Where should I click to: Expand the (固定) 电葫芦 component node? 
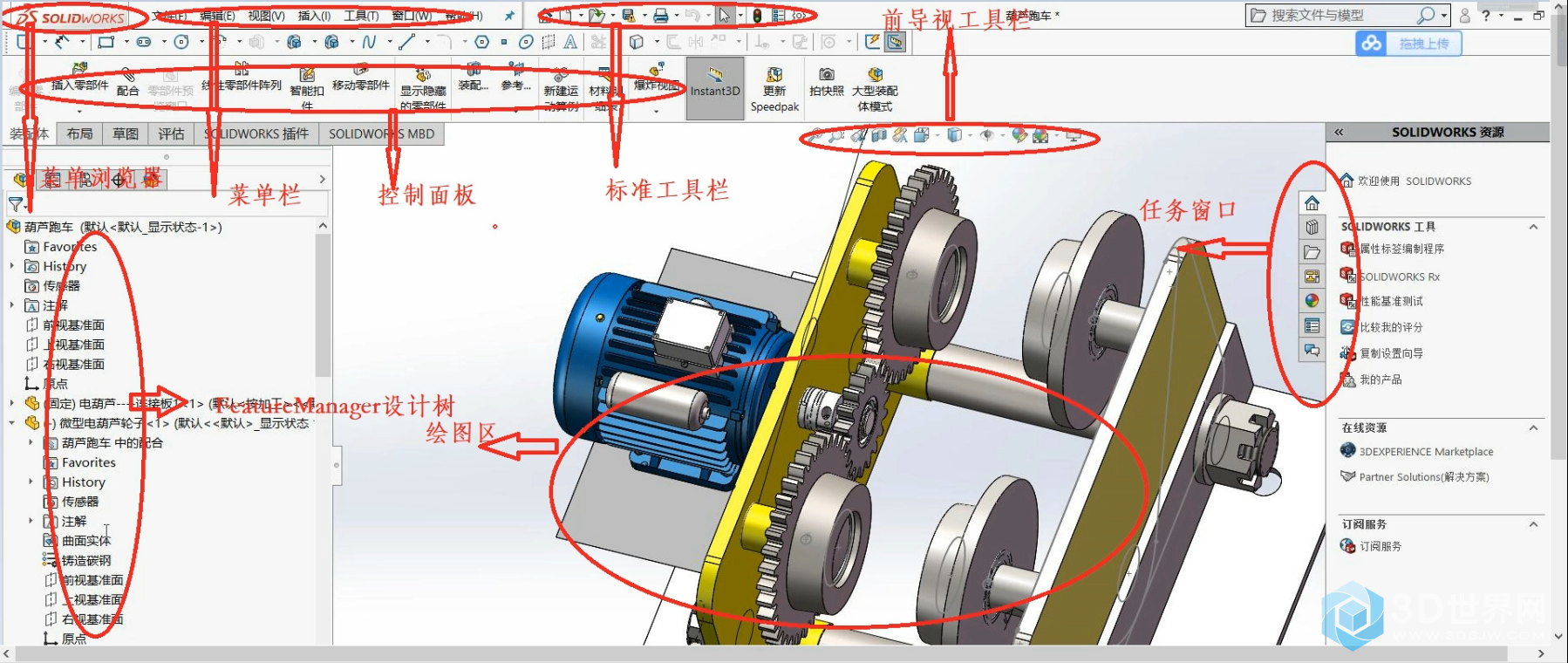coord(12,403)
